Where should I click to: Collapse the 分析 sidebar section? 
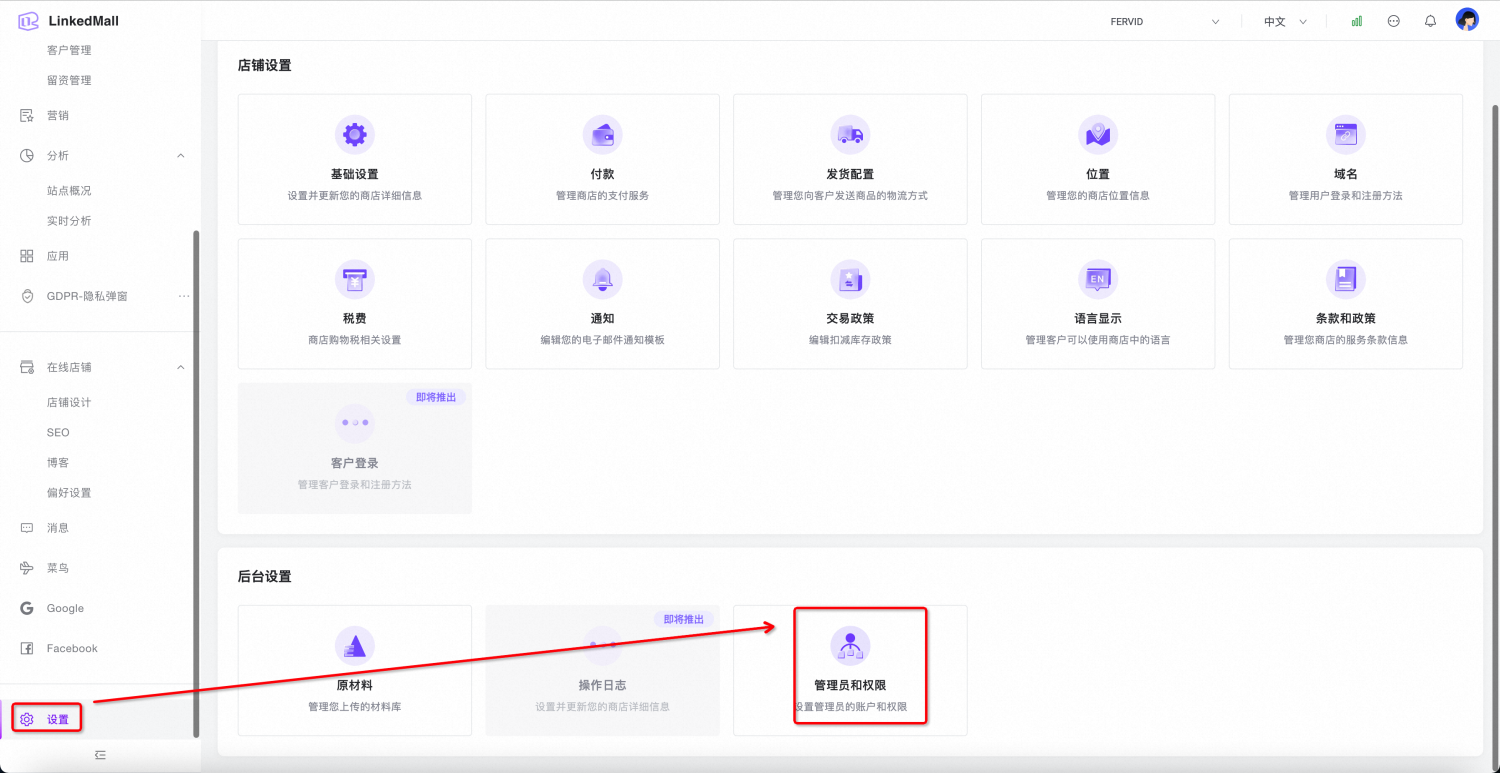click(x=181, y=155)
